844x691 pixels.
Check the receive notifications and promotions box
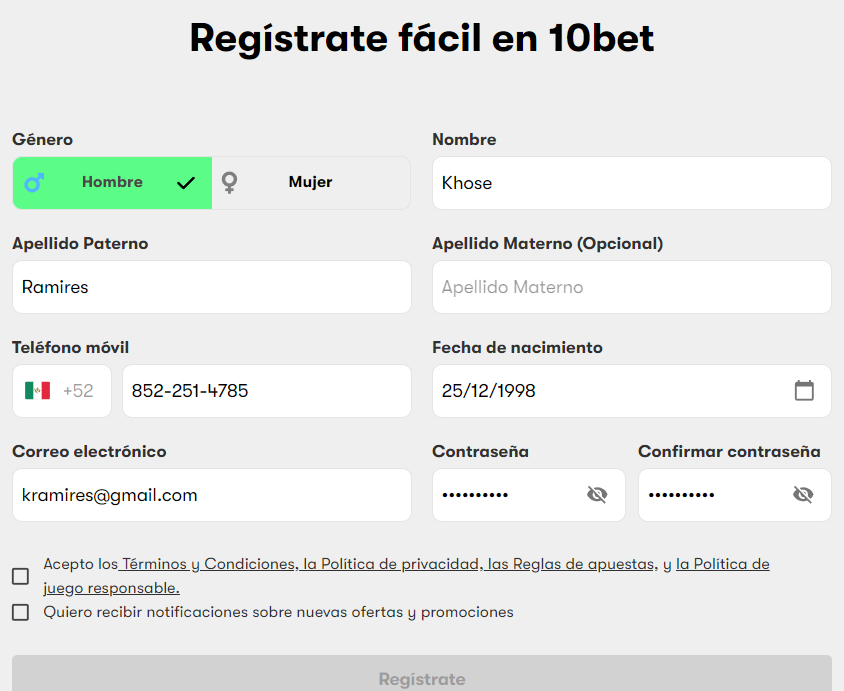point(20,612)
